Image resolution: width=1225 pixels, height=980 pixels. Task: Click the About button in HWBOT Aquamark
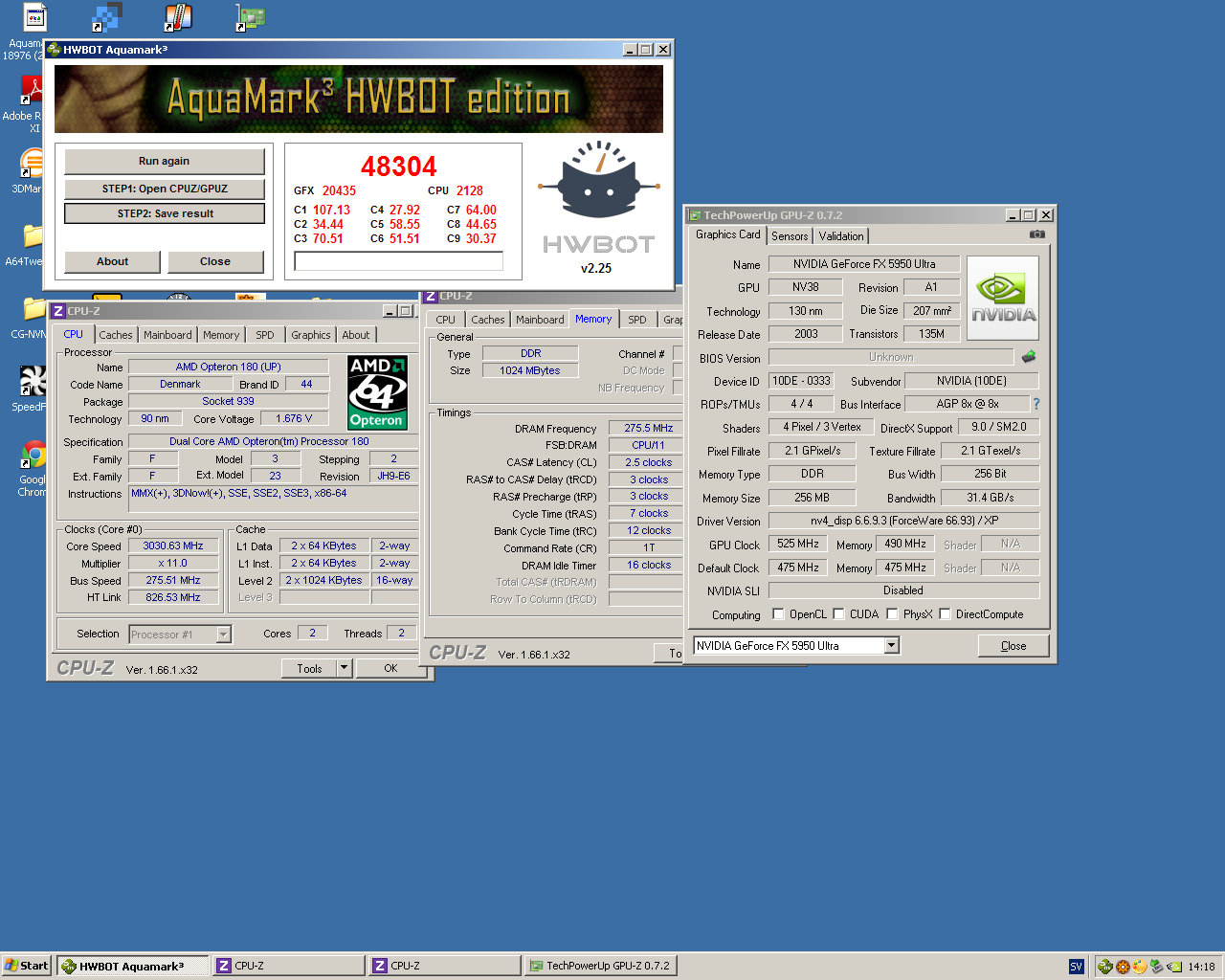tap(112, 261)
